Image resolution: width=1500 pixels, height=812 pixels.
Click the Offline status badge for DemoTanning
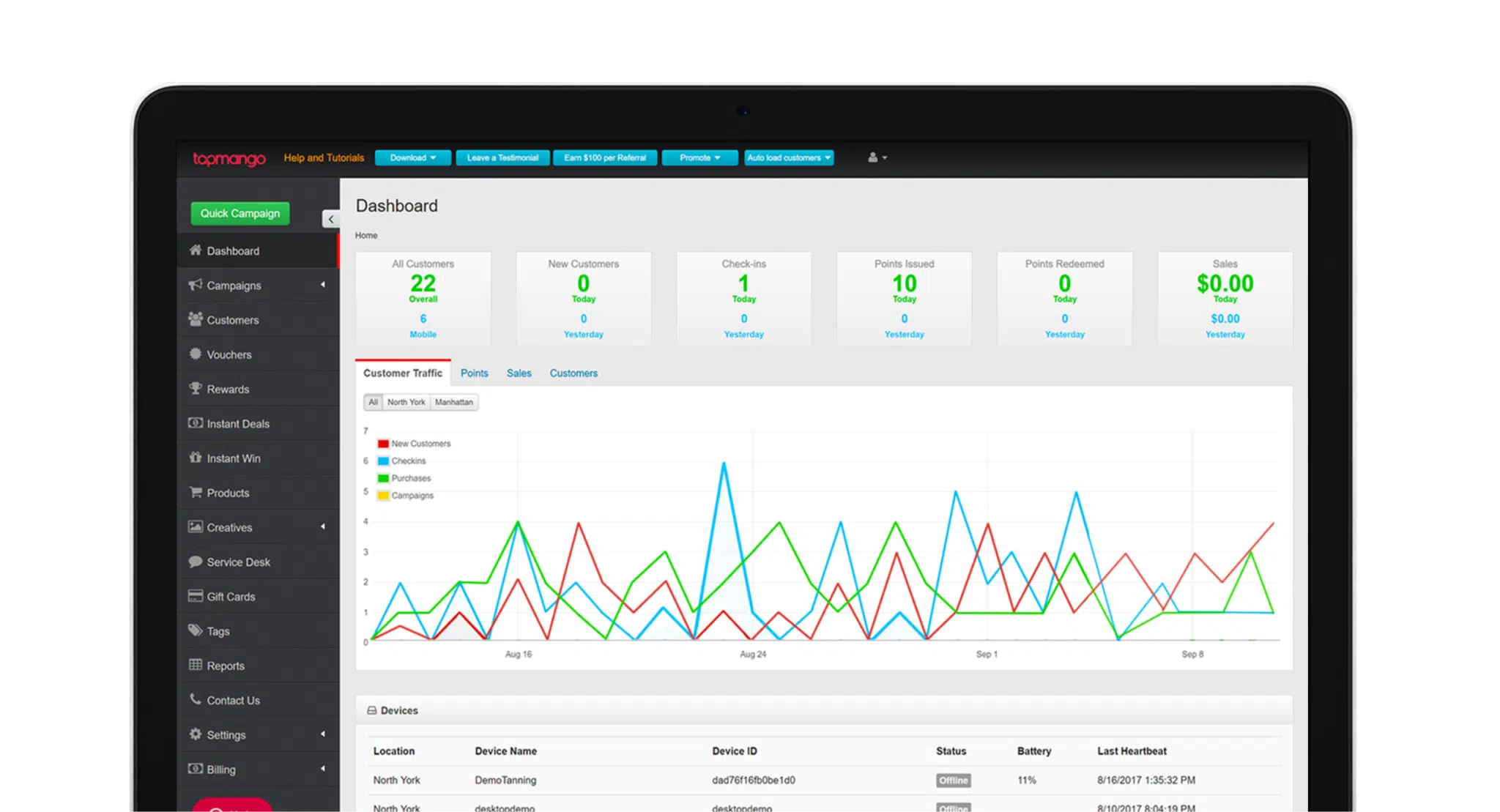[x=953, y=781]
